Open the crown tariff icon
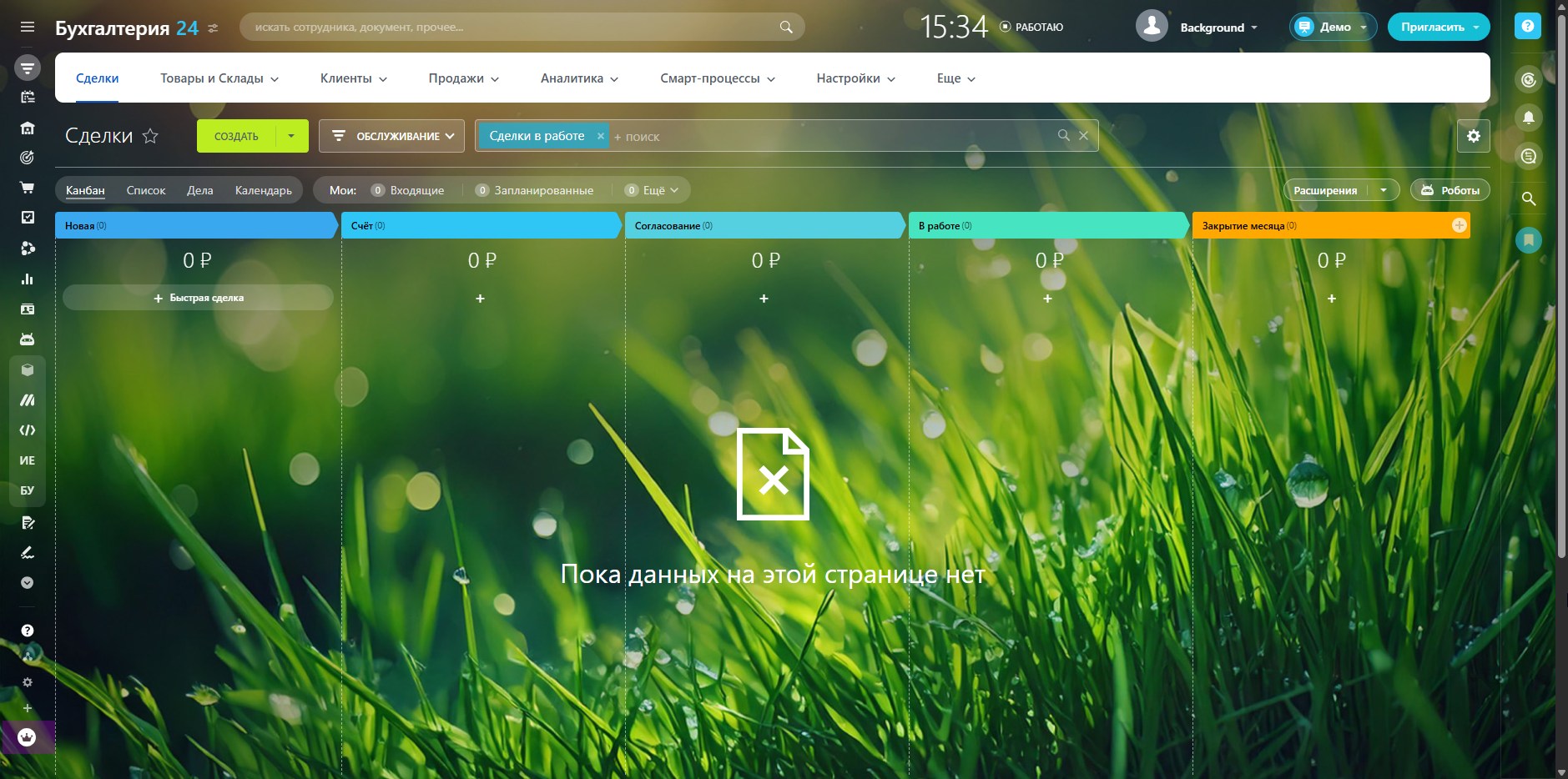The image size is (1568, 779). pyautogui.click(x=28, y=737)
